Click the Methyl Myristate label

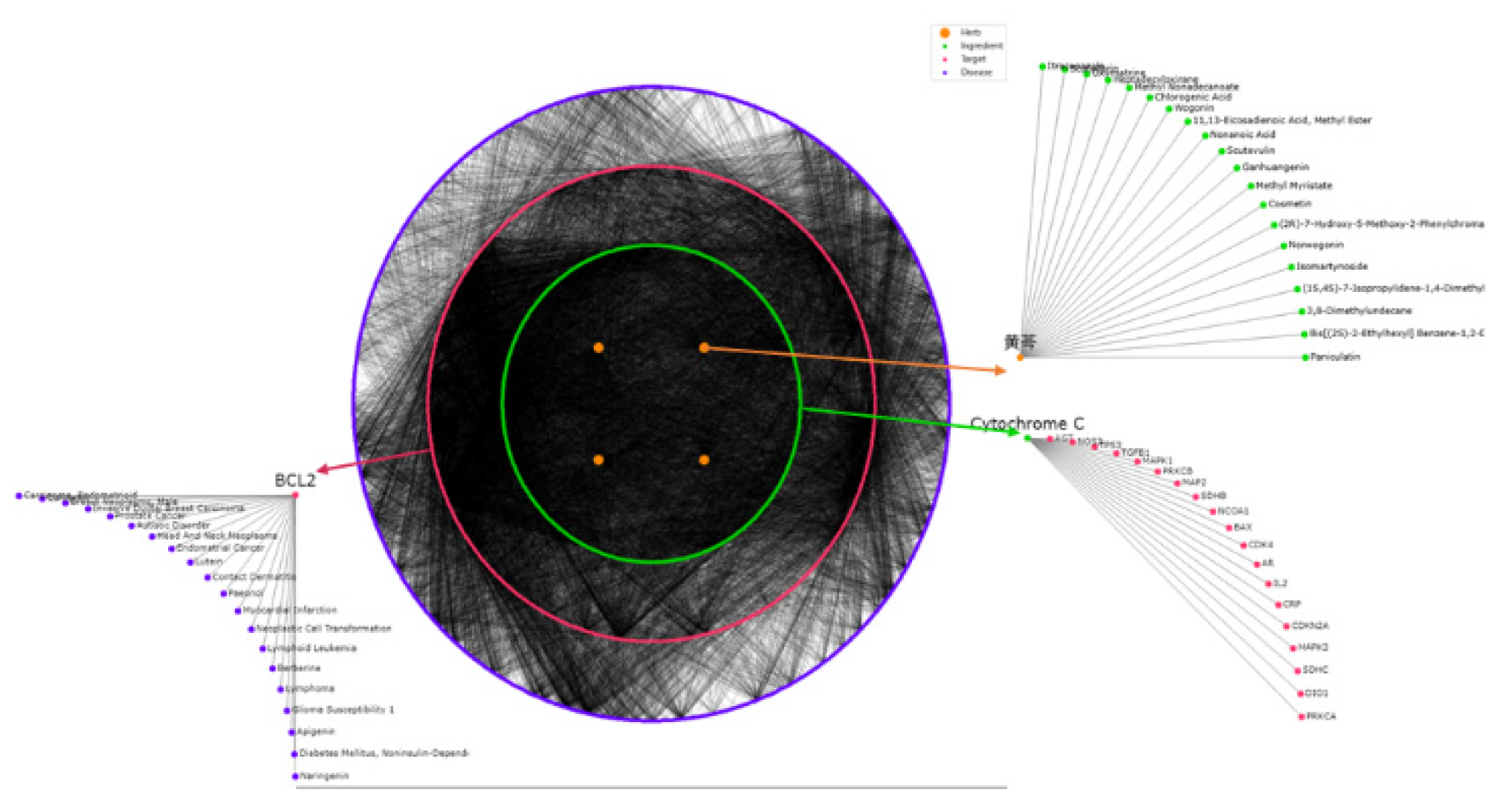click(1293, 186)
